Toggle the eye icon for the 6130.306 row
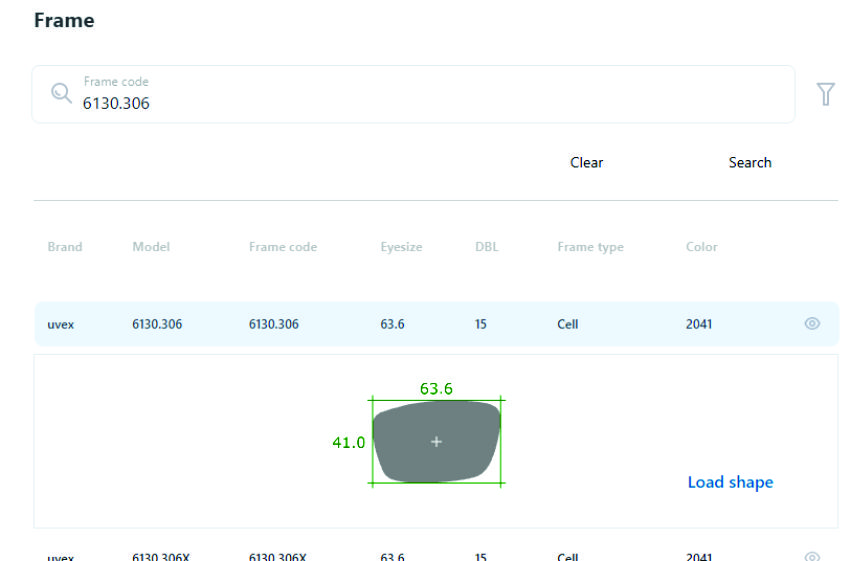The width and height of the screenshot is (850, 561). pyautogui.click(x=812, y=324)
